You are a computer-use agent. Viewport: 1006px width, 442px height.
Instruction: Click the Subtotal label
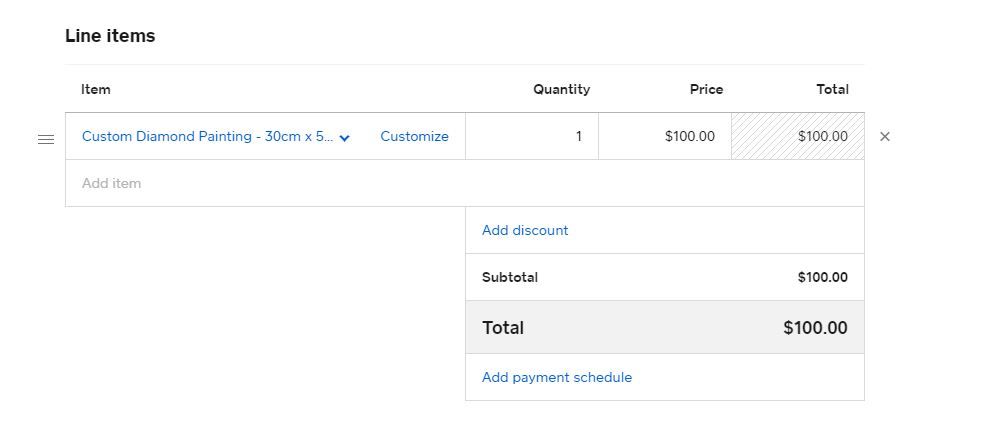coord(510,278)
